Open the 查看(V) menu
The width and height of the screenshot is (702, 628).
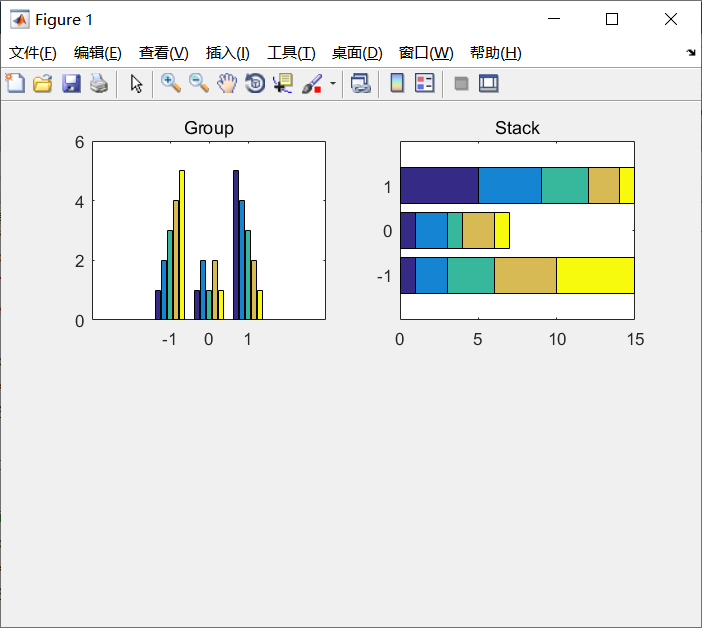point(163,53)
